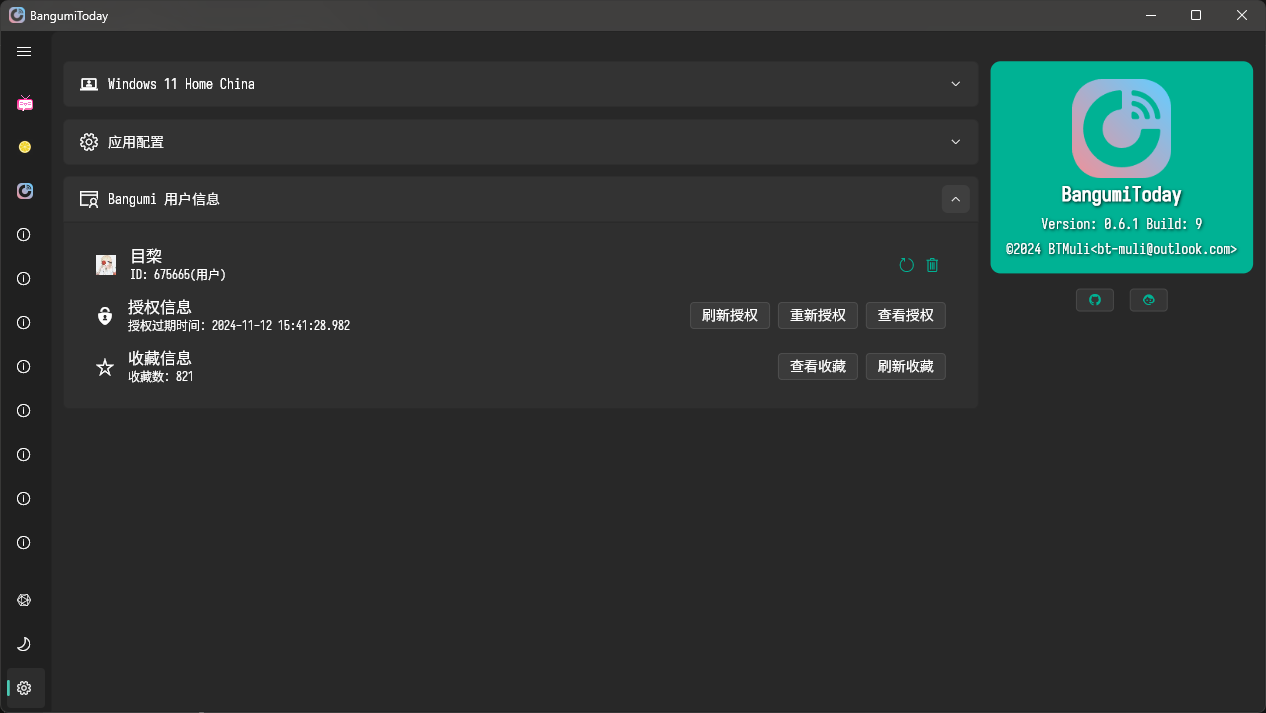Screen dimensions: 1266x713
Task: Click the computer icon beside Windows 11
Action: coord(89,84)
